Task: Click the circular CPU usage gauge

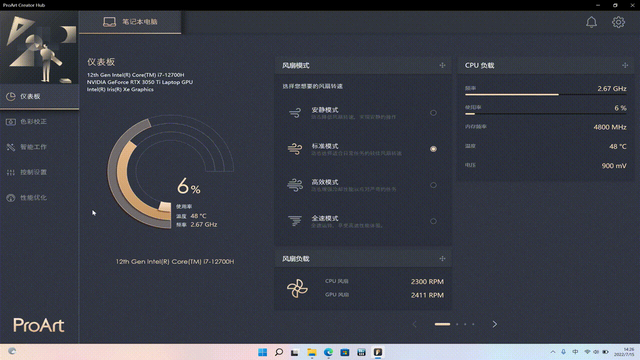Action: [x=171, y=171]
